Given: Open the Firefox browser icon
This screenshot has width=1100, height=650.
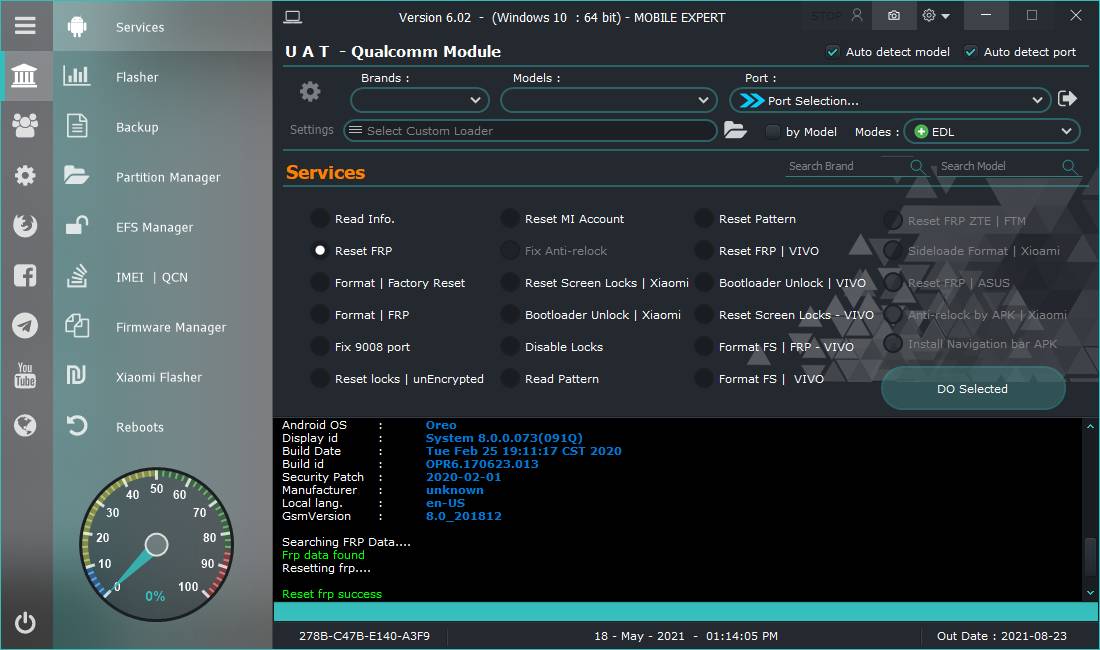Looking at the screenshot, I should [25, 225].
